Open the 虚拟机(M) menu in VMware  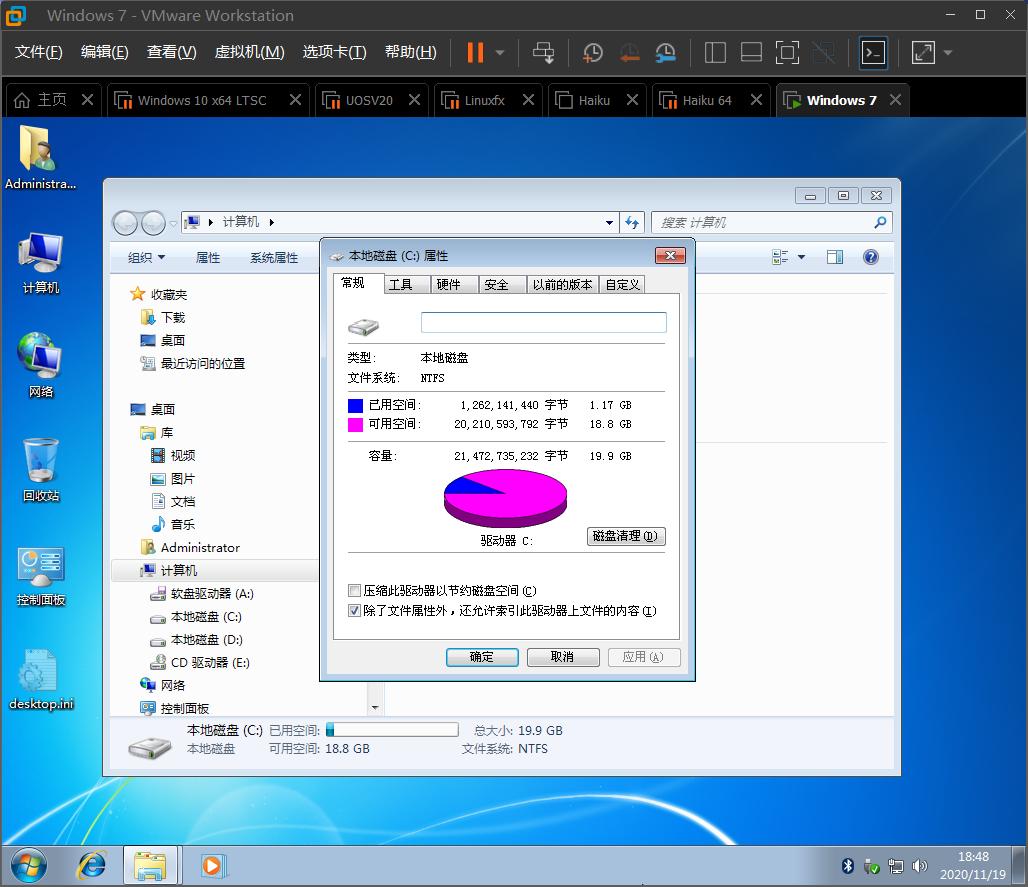[249, 52]
